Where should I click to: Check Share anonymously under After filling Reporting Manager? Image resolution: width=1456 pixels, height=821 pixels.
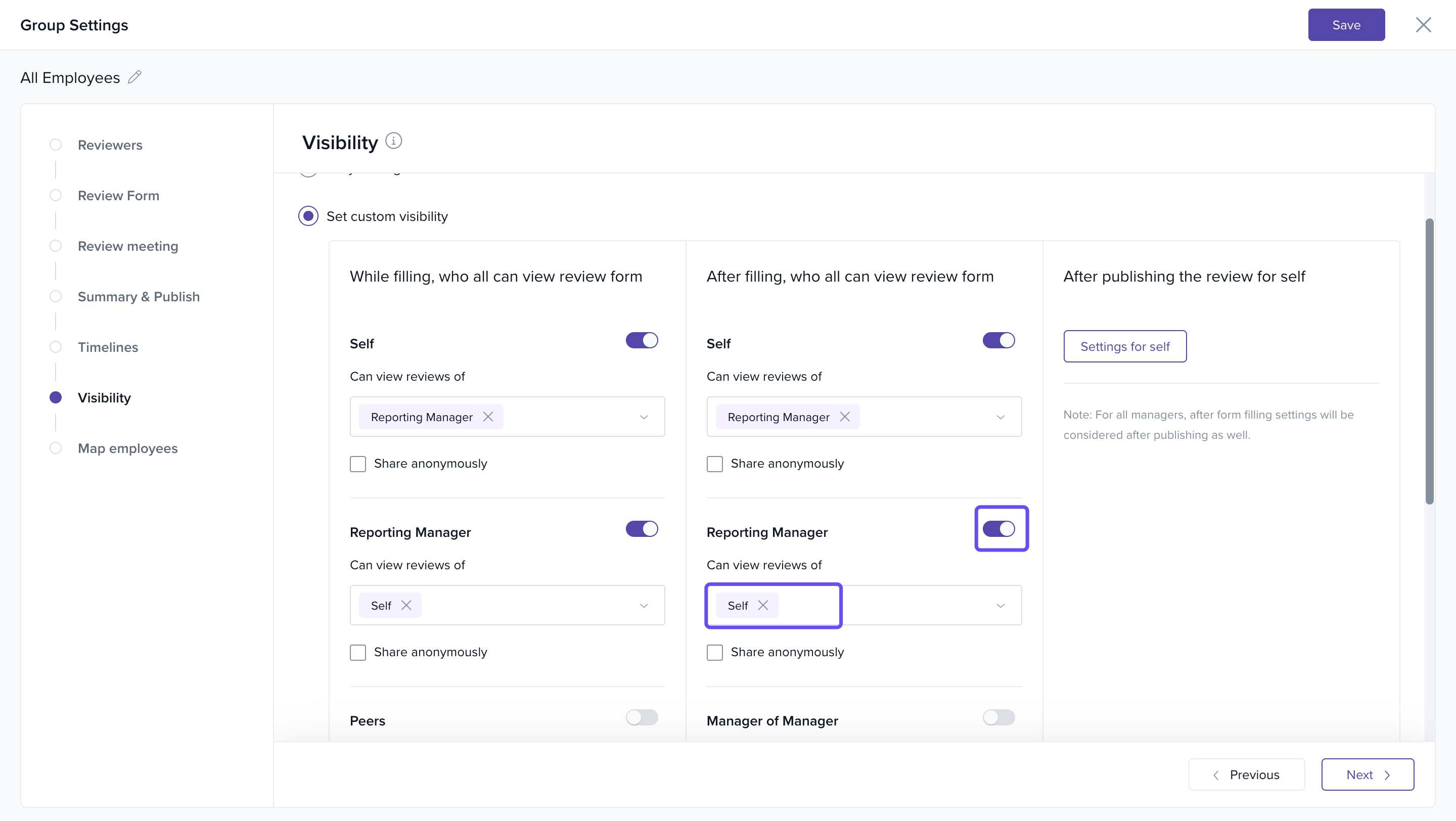(x=714, y=652)
